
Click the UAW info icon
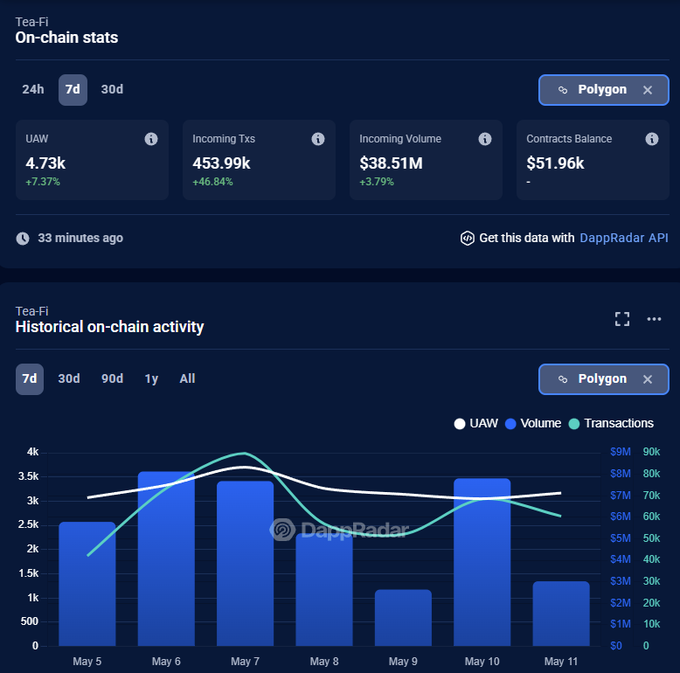pyautogui.click(x=151, y=139)
